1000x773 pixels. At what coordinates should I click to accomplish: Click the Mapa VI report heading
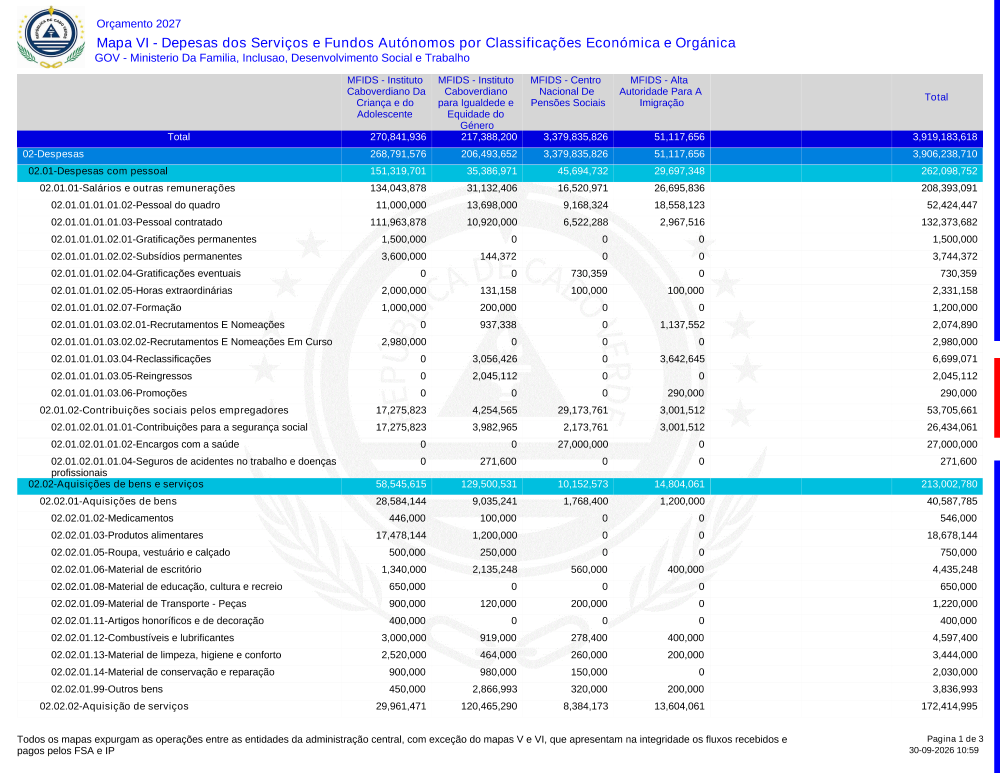(416, 43)
